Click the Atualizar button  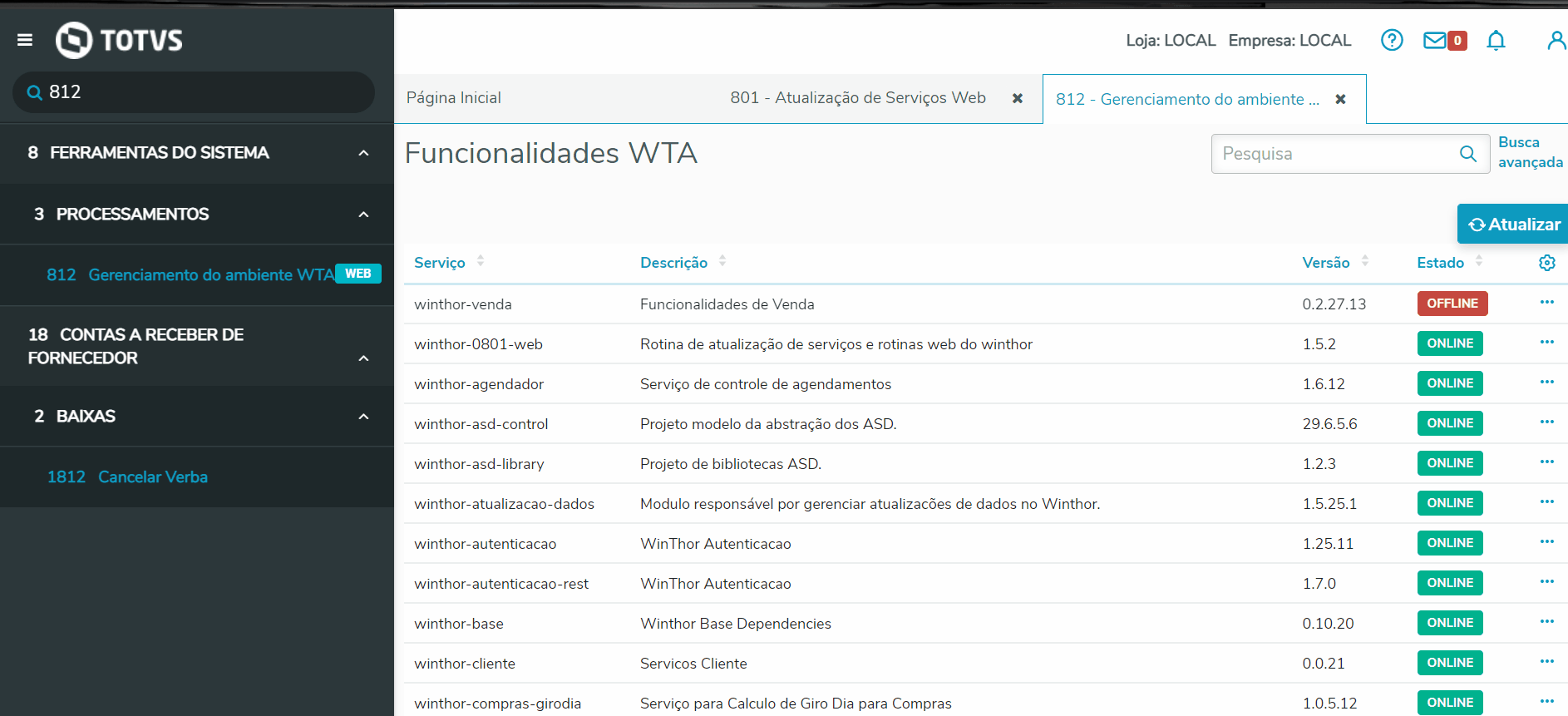1514,225
